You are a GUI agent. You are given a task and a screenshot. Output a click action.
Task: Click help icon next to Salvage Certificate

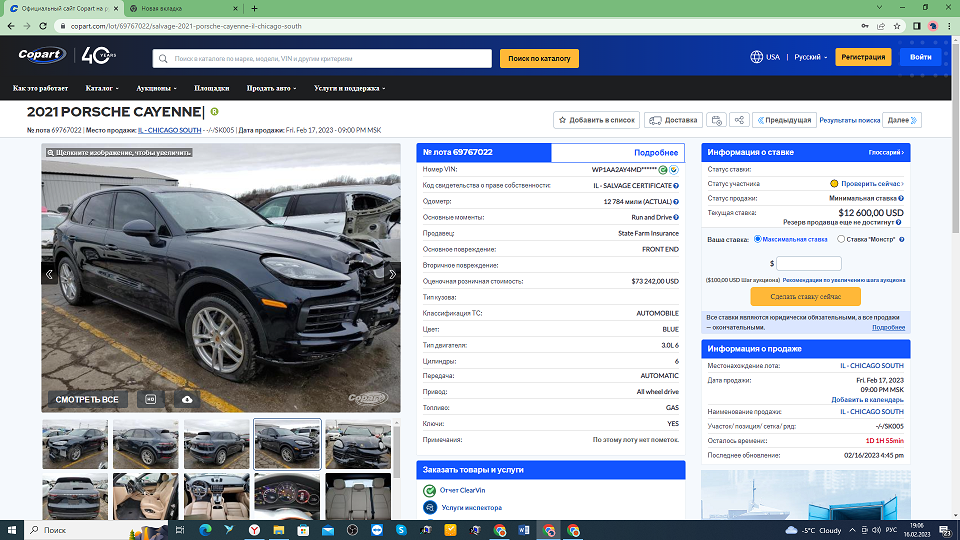point(676,186)
